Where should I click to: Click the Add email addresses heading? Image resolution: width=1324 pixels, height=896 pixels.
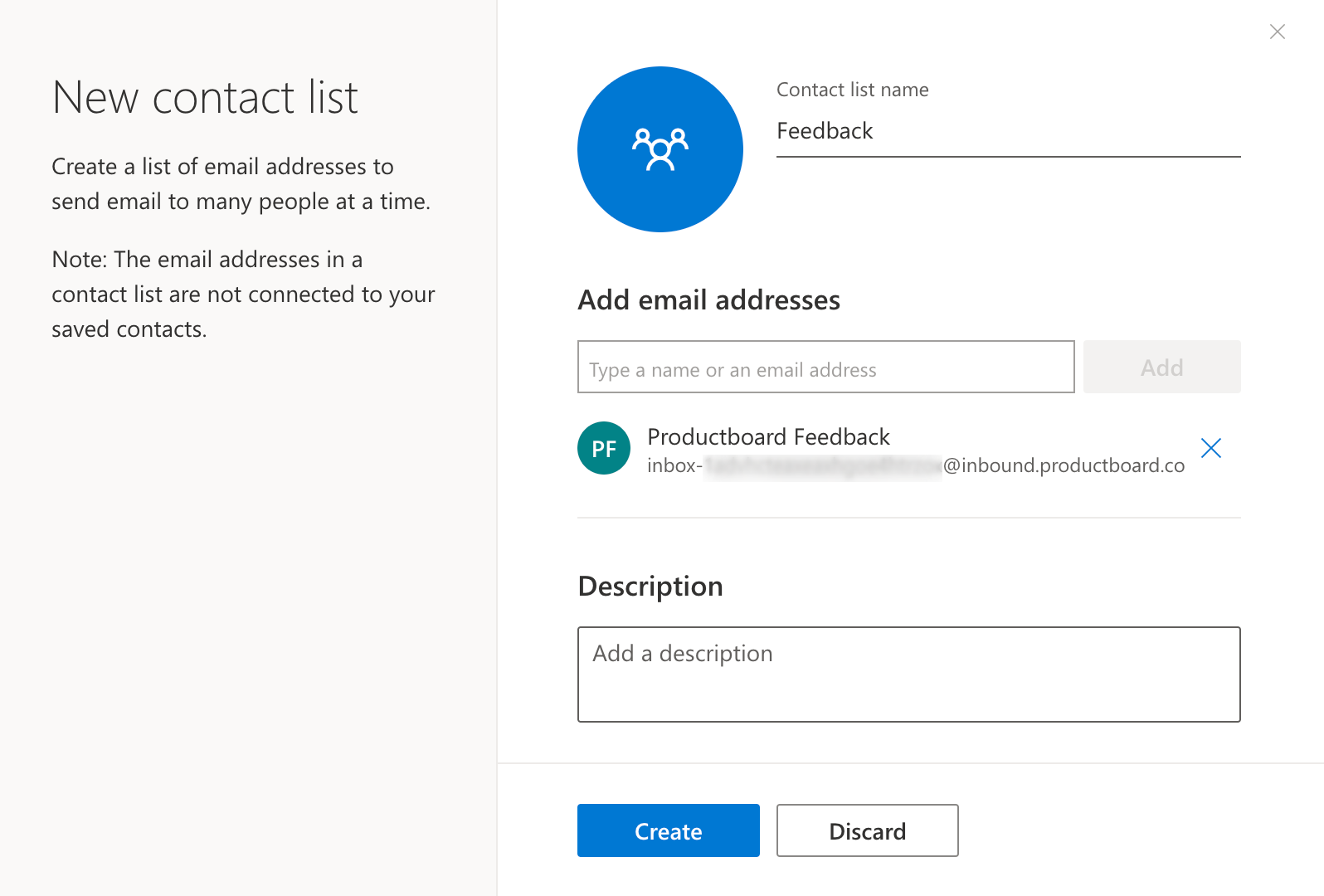click(709, 299)
